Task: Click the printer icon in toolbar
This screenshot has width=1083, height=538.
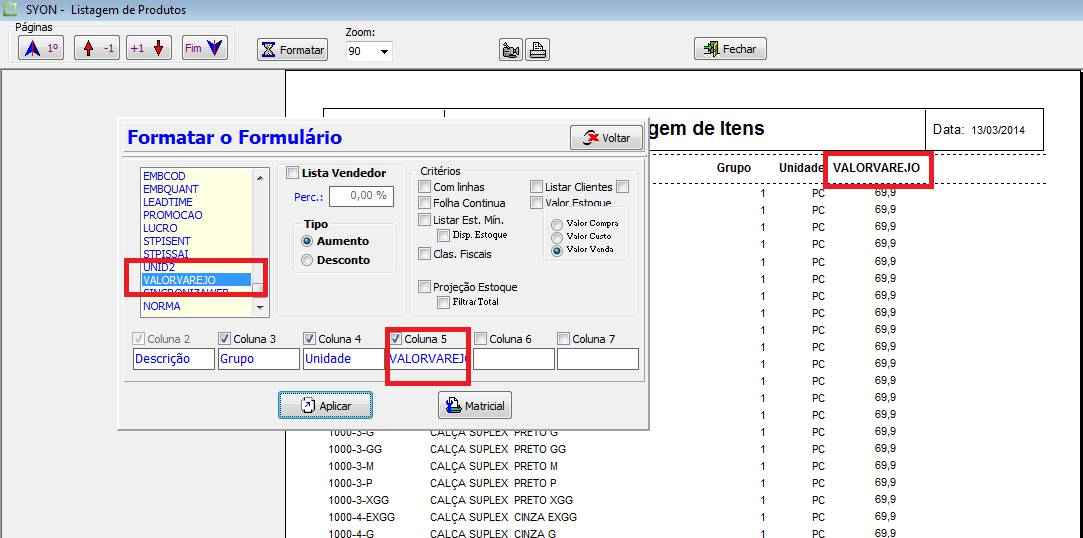Action: coord(538,50)
